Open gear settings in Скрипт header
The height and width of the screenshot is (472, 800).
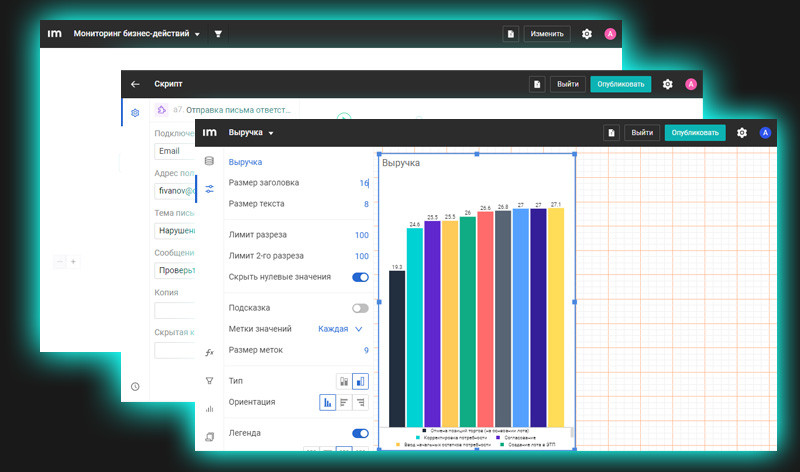click(667, 84)
